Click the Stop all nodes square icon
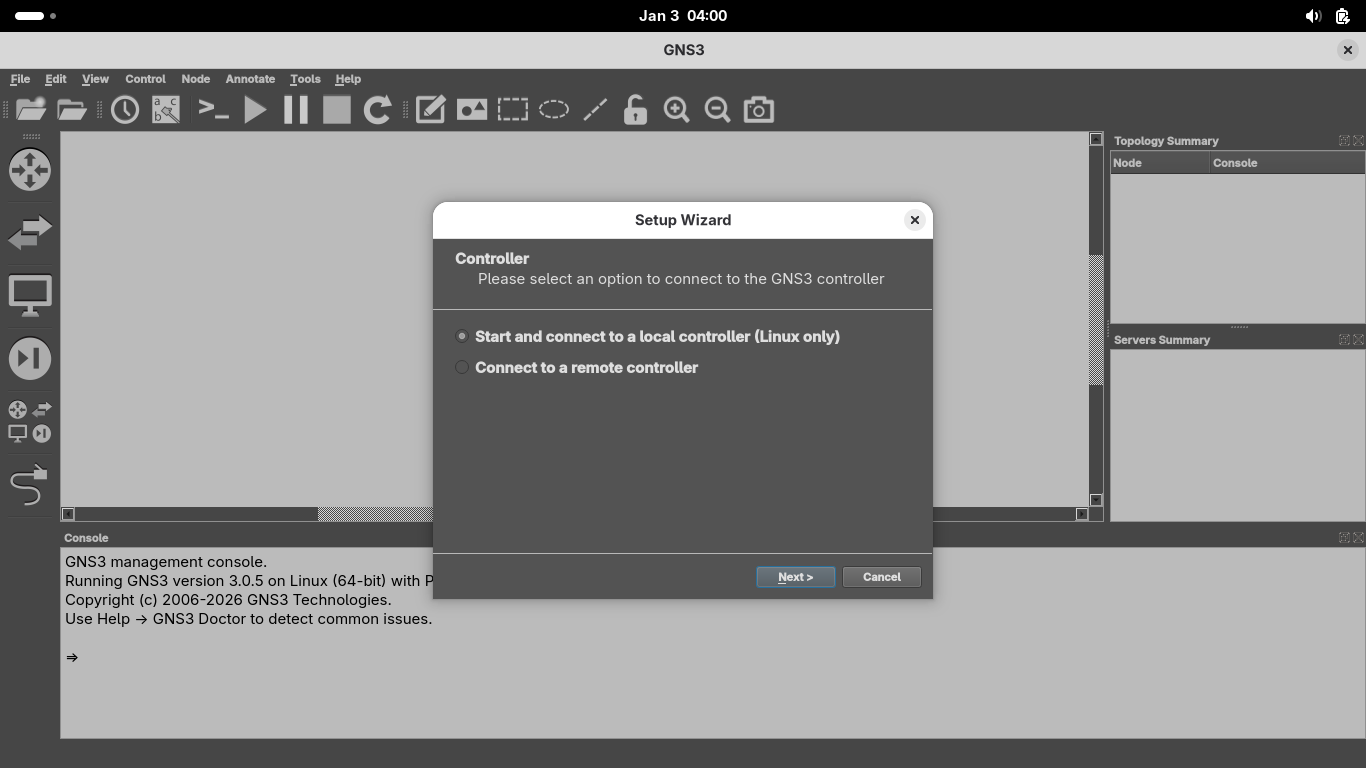This screenshot has height=768, width=1366. [x=337, y=110]
